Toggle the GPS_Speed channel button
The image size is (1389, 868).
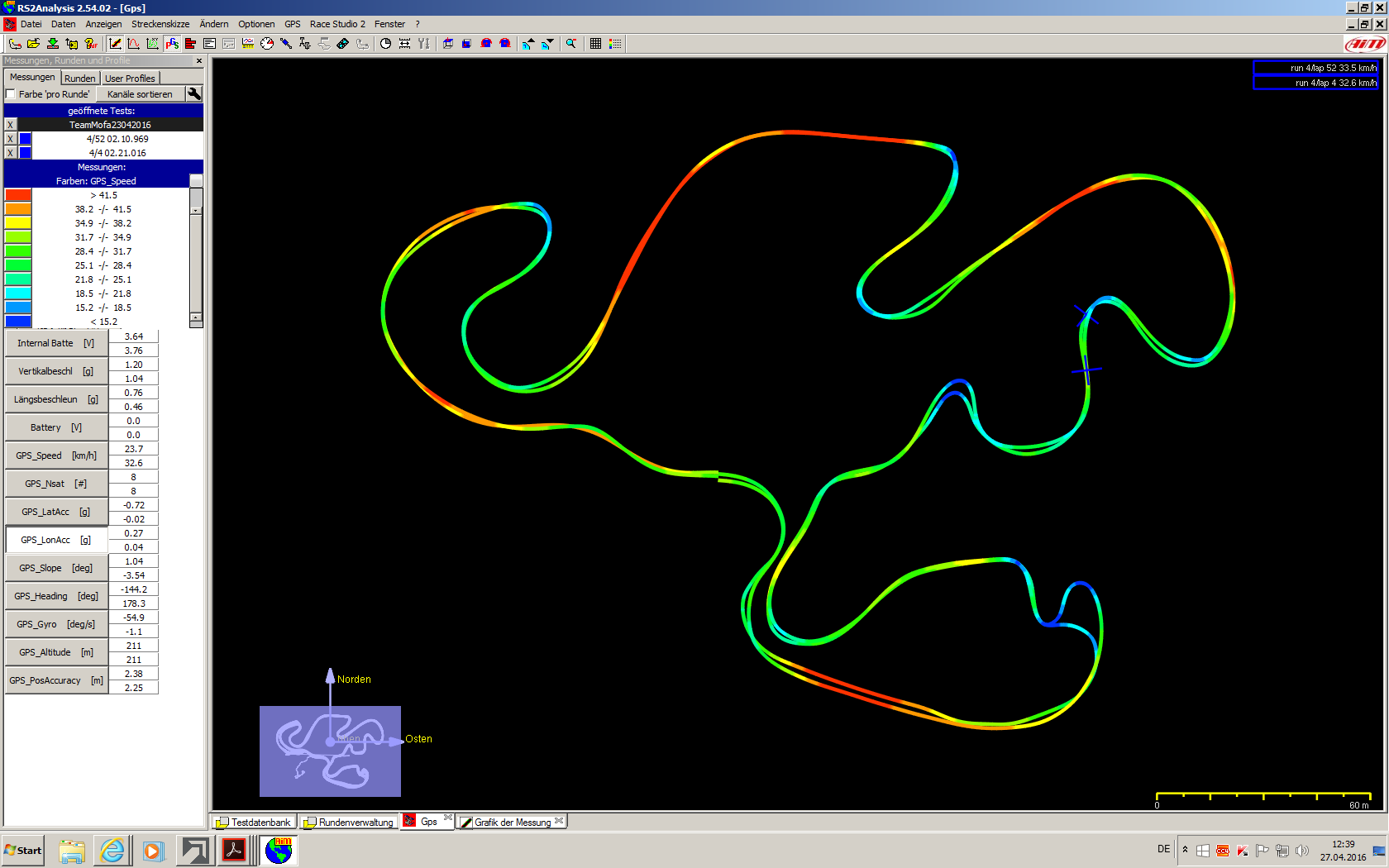pyautogui.click(x=56, y=455)
